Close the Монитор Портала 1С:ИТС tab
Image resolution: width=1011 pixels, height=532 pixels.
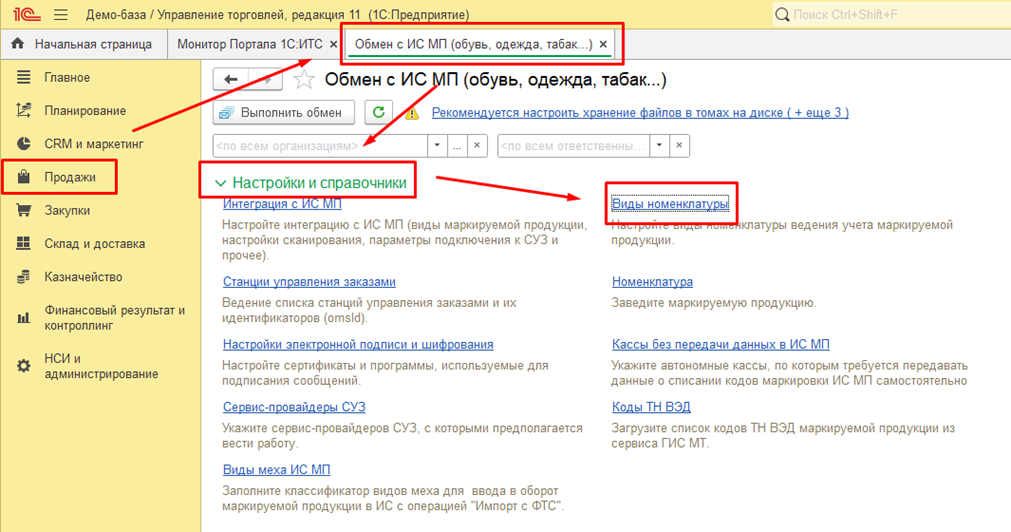pyautogui.click(x=333, y=44)
